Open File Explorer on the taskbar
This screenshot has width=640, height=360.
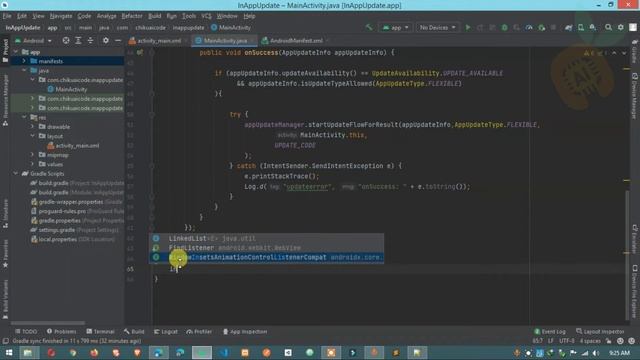(28, 353)
